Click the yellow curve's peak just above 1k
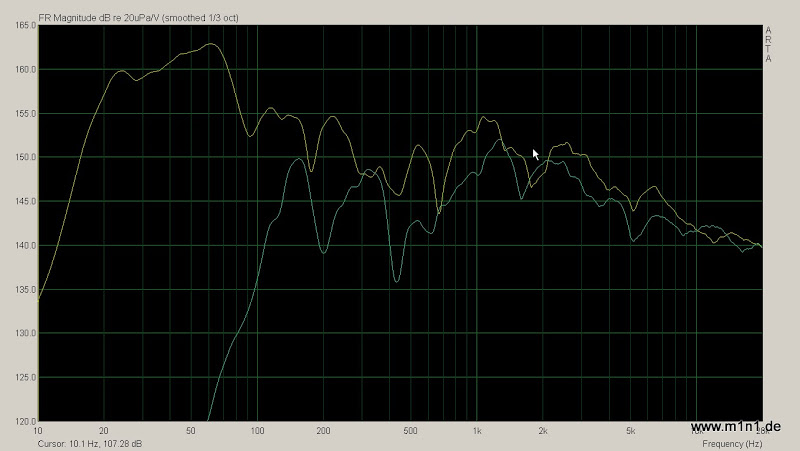800x451 pixels. [484, 117]
